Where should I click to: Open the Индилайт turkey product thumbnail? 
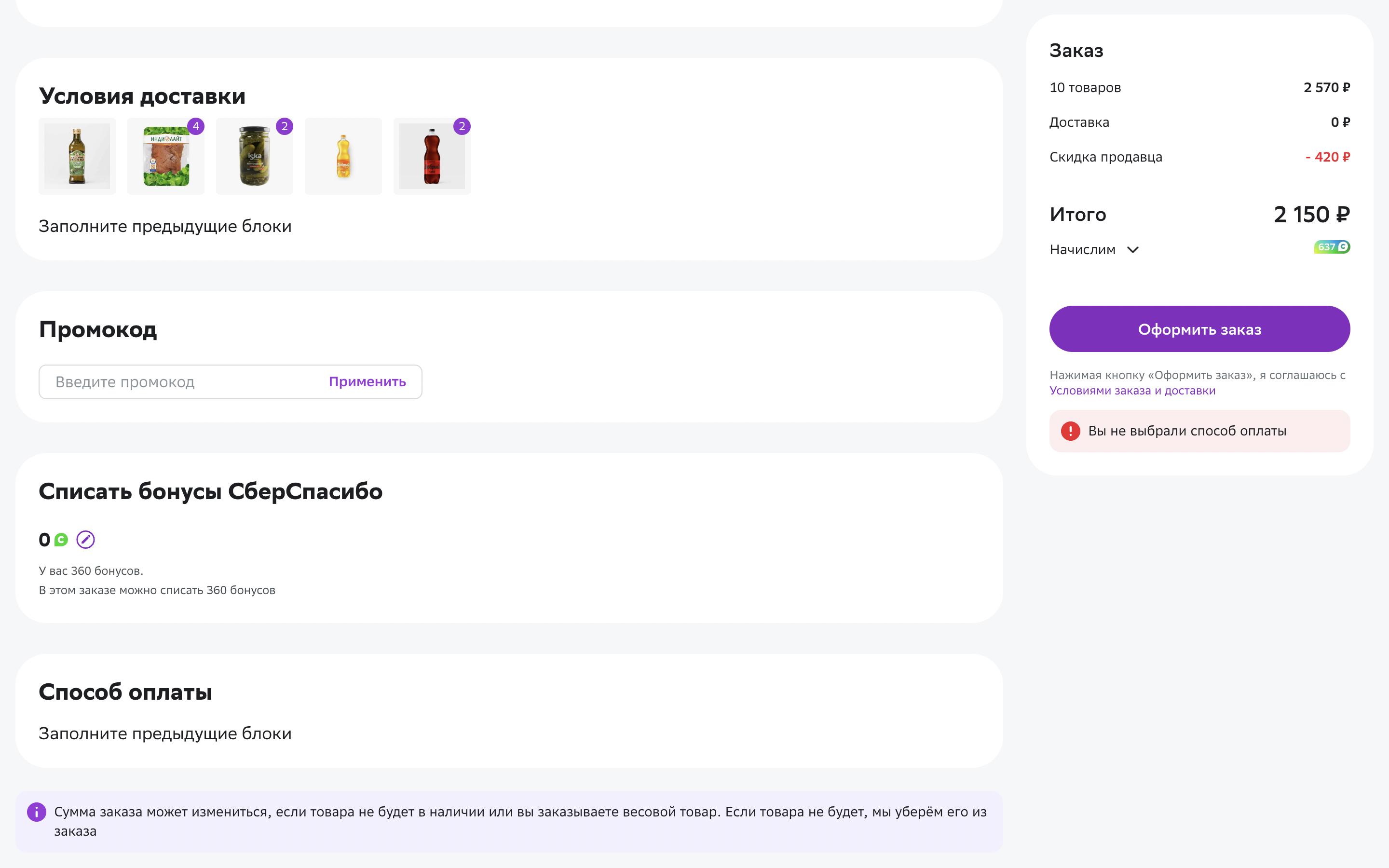166,156
